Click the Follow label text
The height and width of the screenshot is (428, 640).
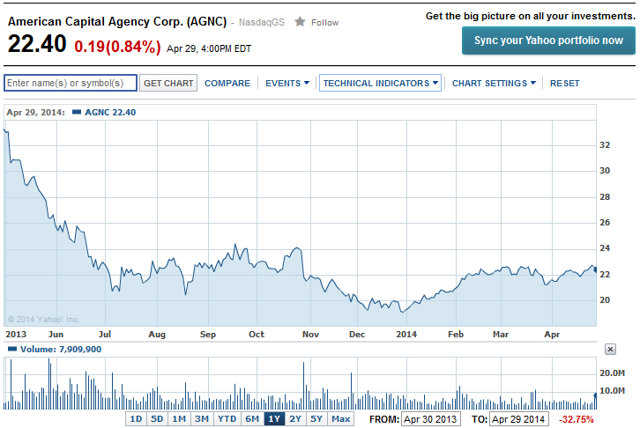click(x=325, y=22)
